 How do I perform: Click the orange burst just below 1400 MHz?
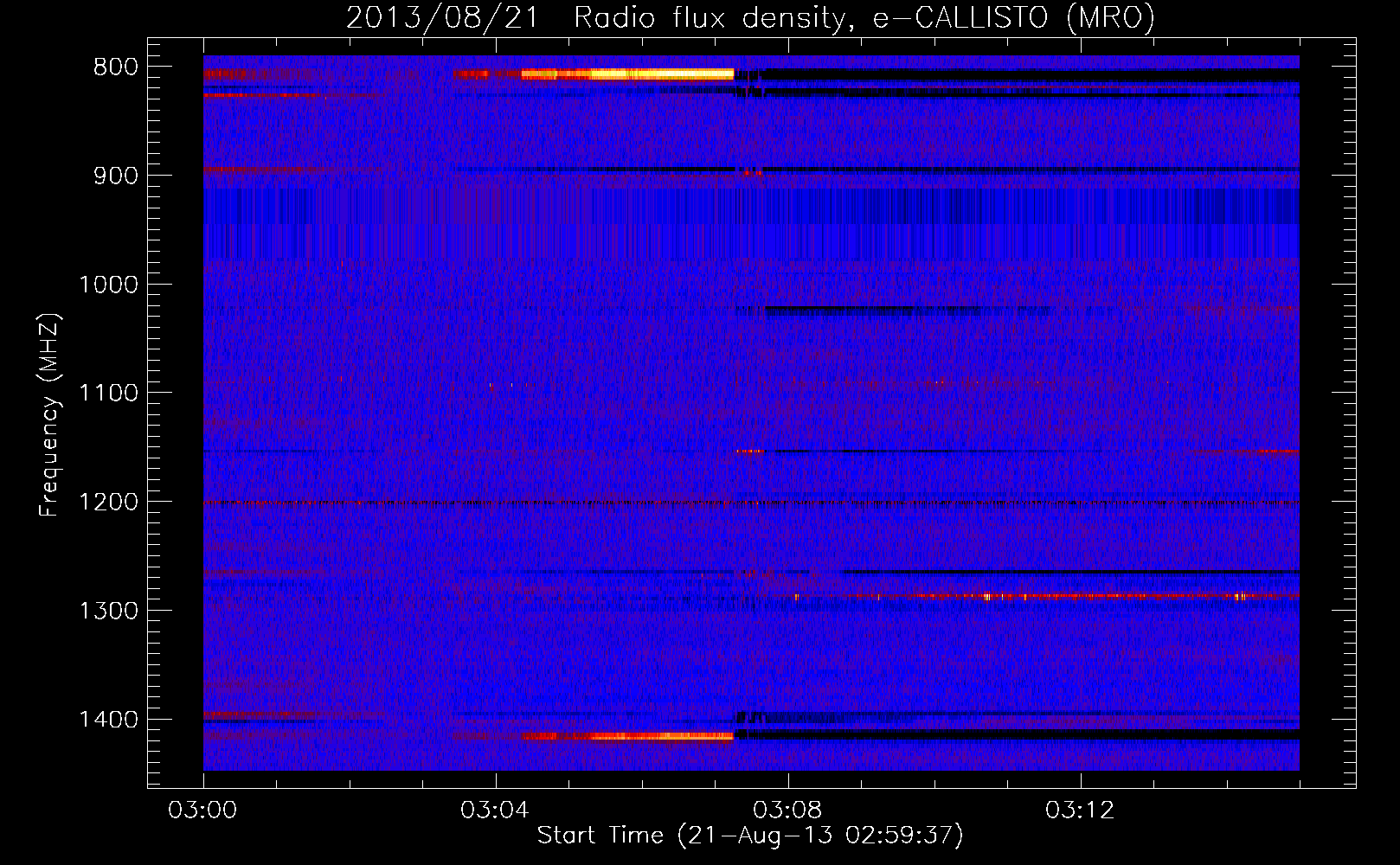[628, 736]
